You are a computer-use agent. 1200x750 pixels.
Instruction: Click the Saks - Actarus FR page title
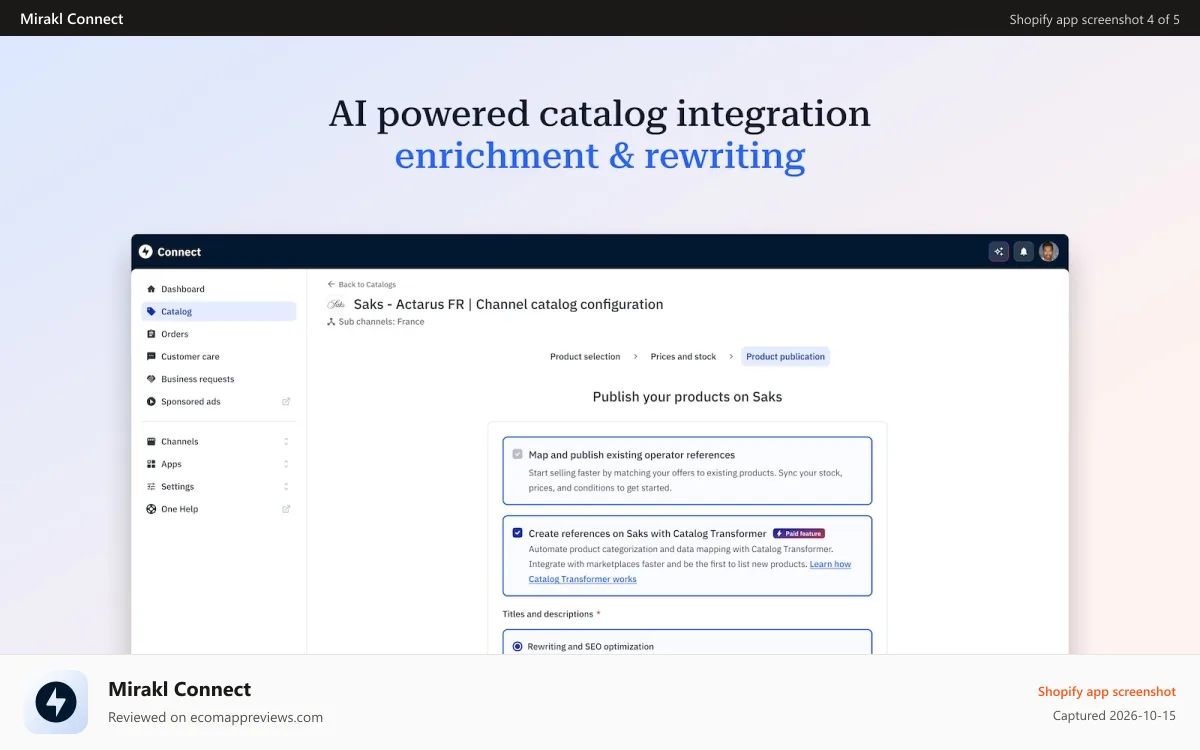tap(508, 304)
